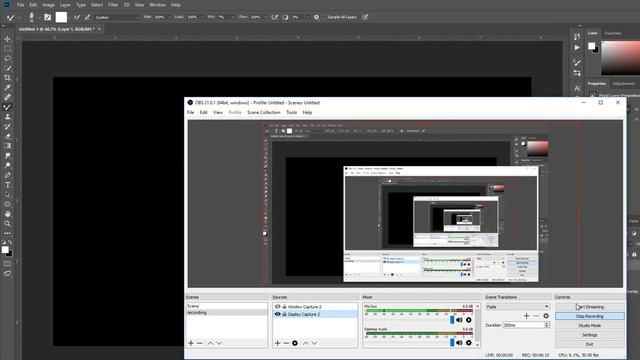The width and height of the screenshot is (640, 360).
Task: Open Mic/Aux mixer settings gear
Action: 469,320
